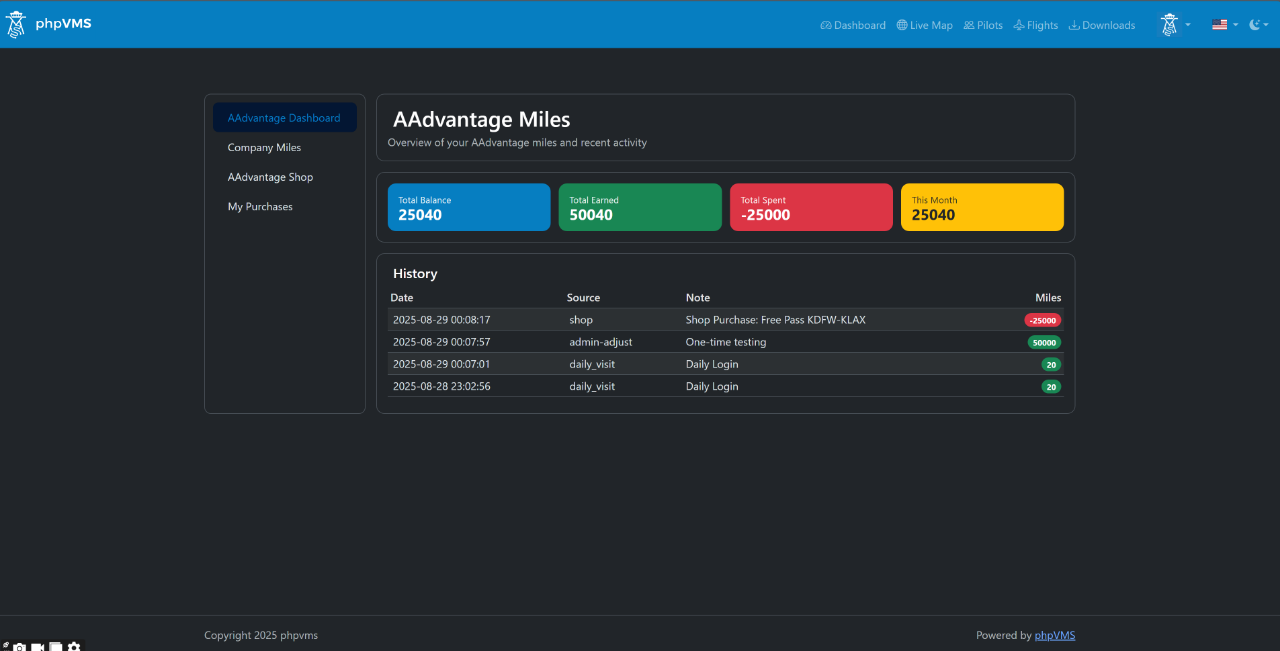This screenshot has width=1280, height=651.
Task: Open the Pilots page via its icon
Action: pos(967,24)
